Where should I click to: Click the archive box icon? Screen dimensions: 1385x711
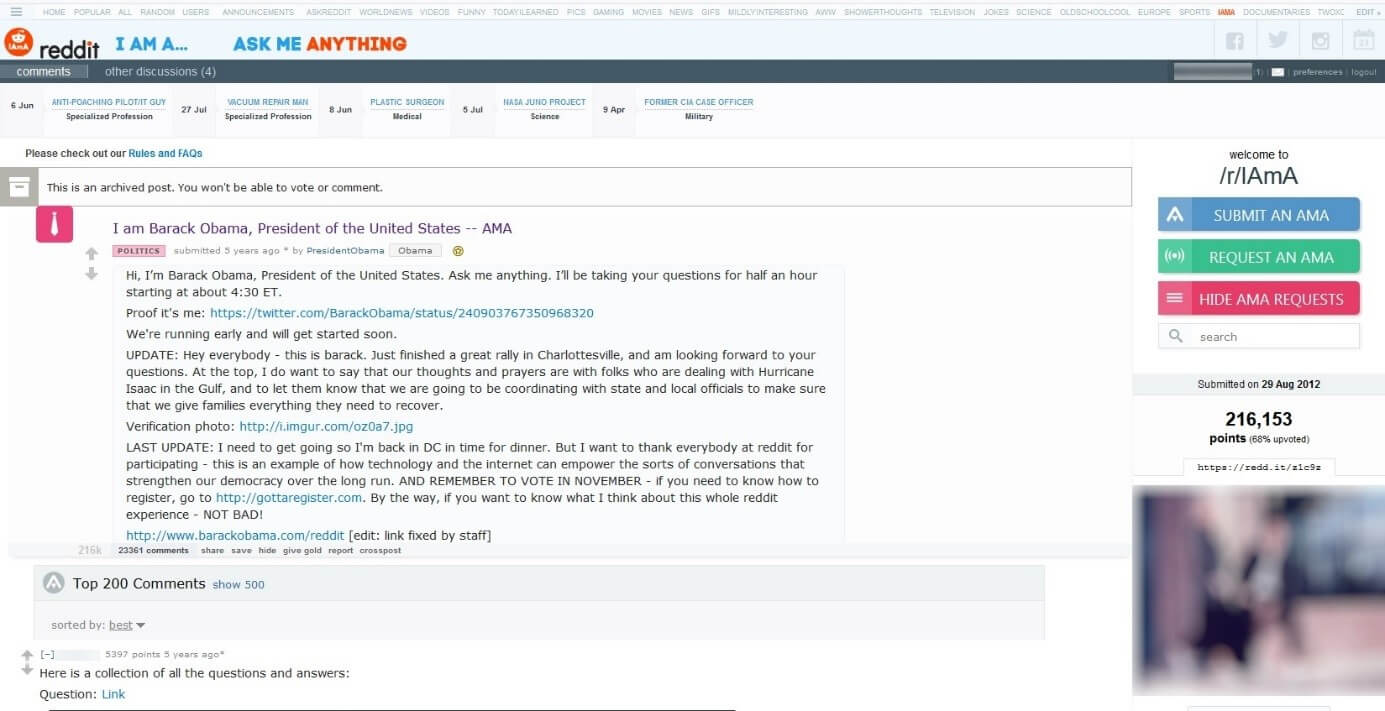click(18, 186)
